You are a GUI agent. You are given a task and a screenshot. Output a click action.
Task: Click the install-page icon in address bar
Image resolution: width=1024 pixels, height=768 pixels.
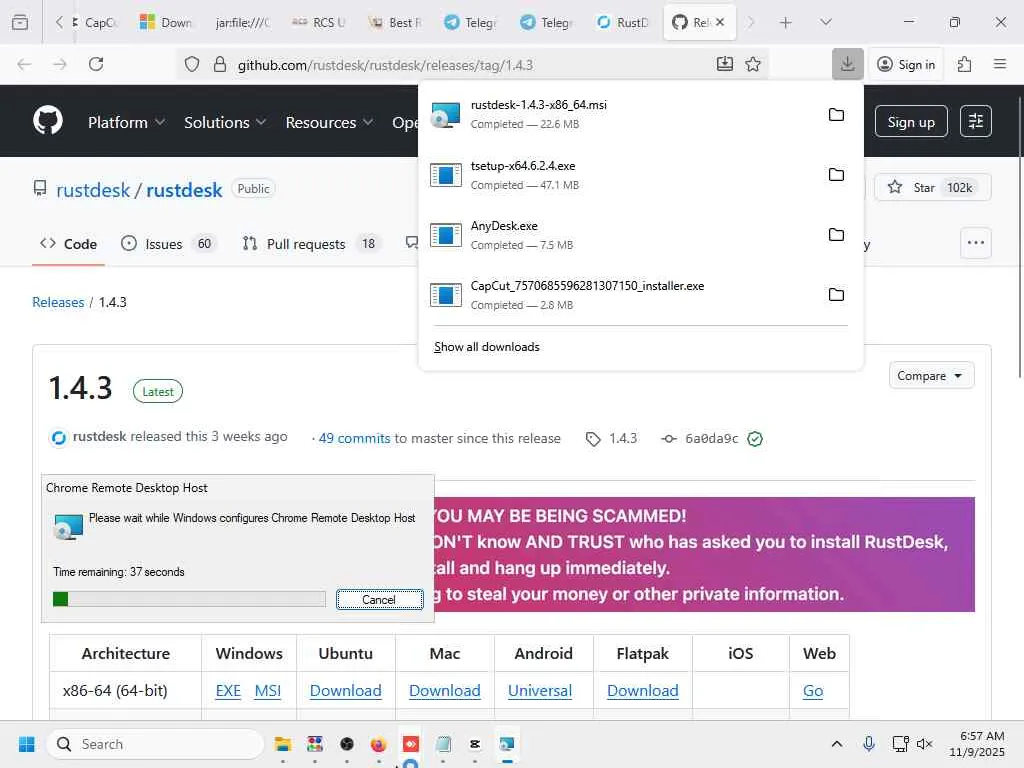coord(724,64)
